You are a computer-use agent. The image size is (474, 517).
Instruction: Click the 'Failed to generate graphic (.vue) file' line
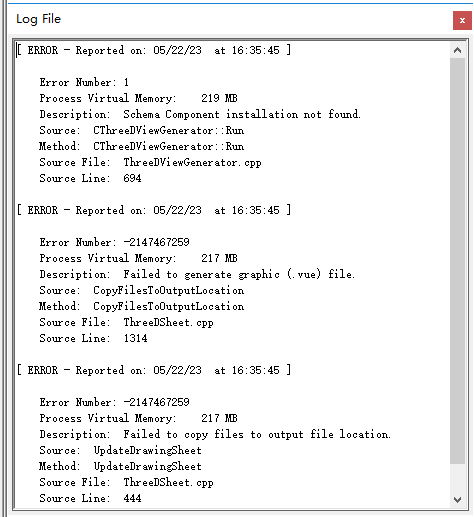click(197, 274)
